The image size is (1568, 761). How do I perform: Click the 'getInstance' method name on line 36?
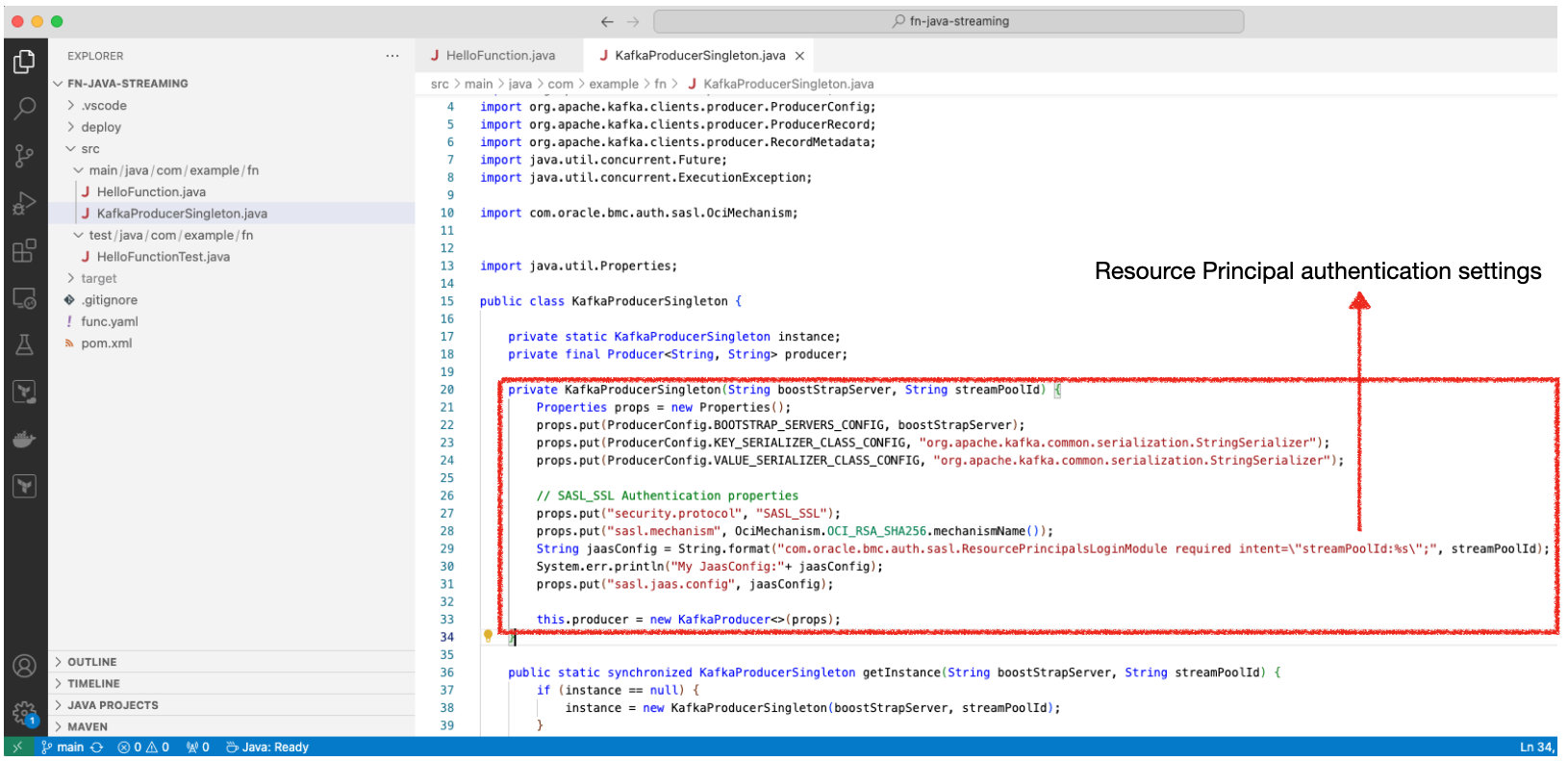pyautogui.click(x=901, y=672)
